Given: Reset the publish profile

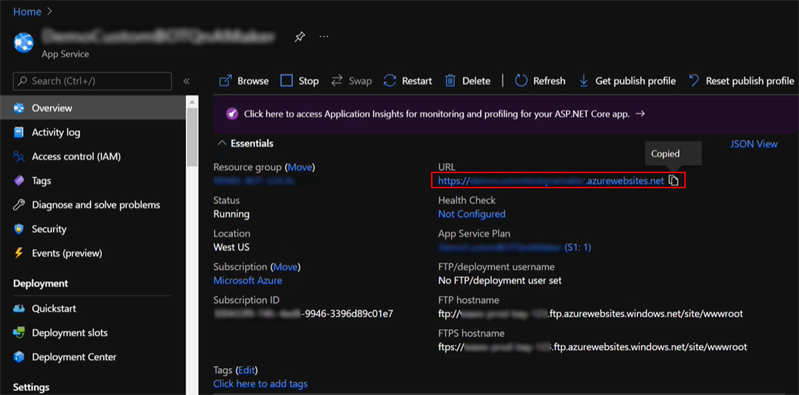Looking at the screenshot, I should 741,81.
